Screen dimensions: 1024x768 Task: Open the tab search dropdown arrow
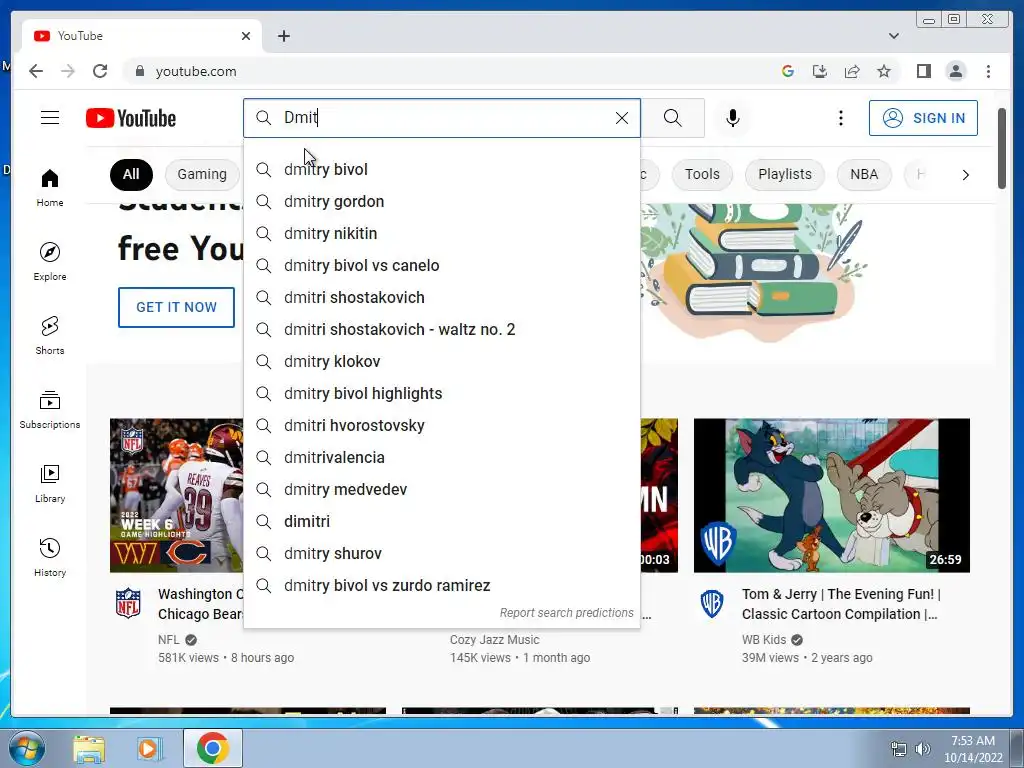[x=893, y=36]
